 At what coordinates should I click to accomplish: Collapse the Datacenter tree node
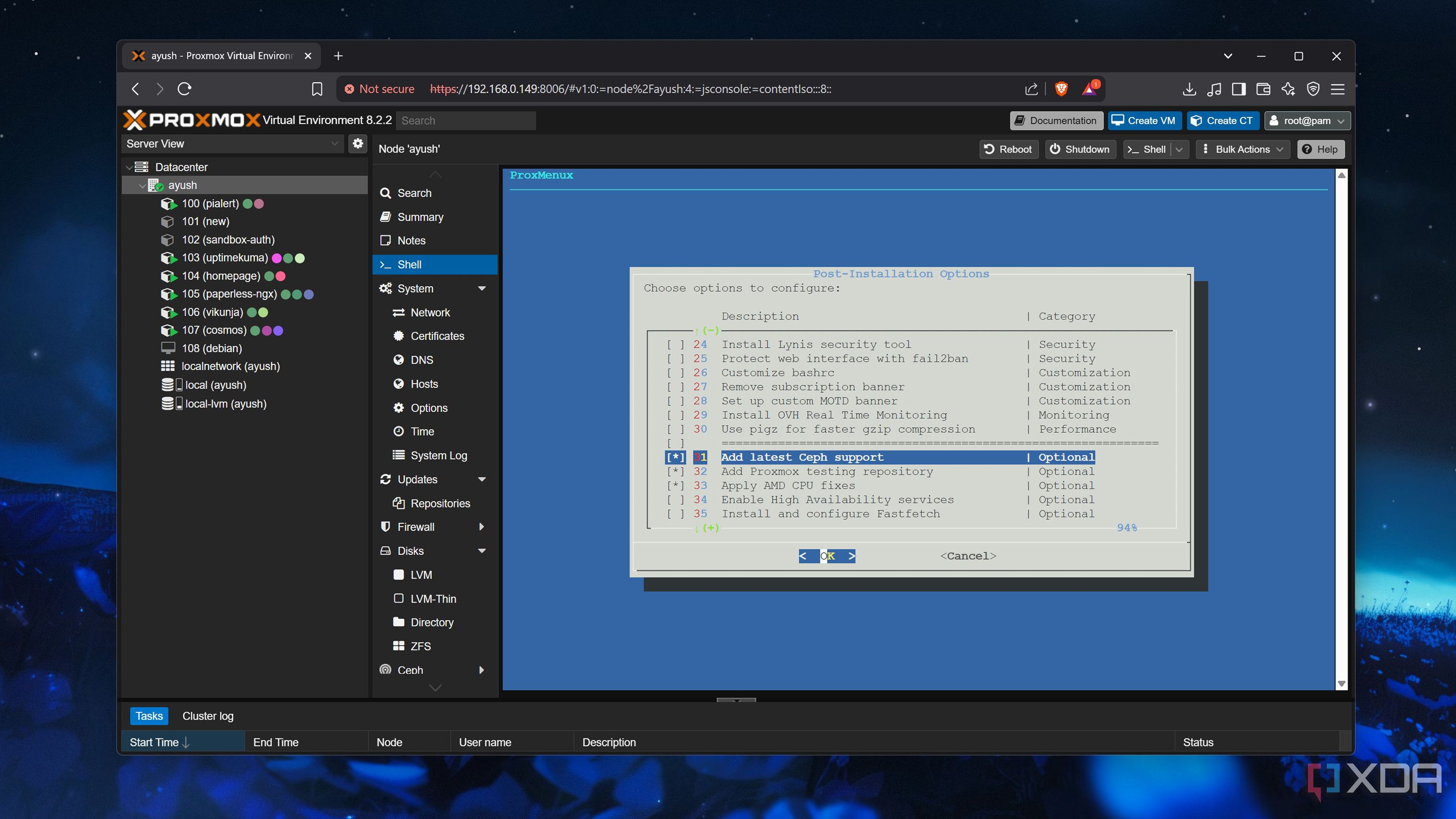click(x=129, y=167)
